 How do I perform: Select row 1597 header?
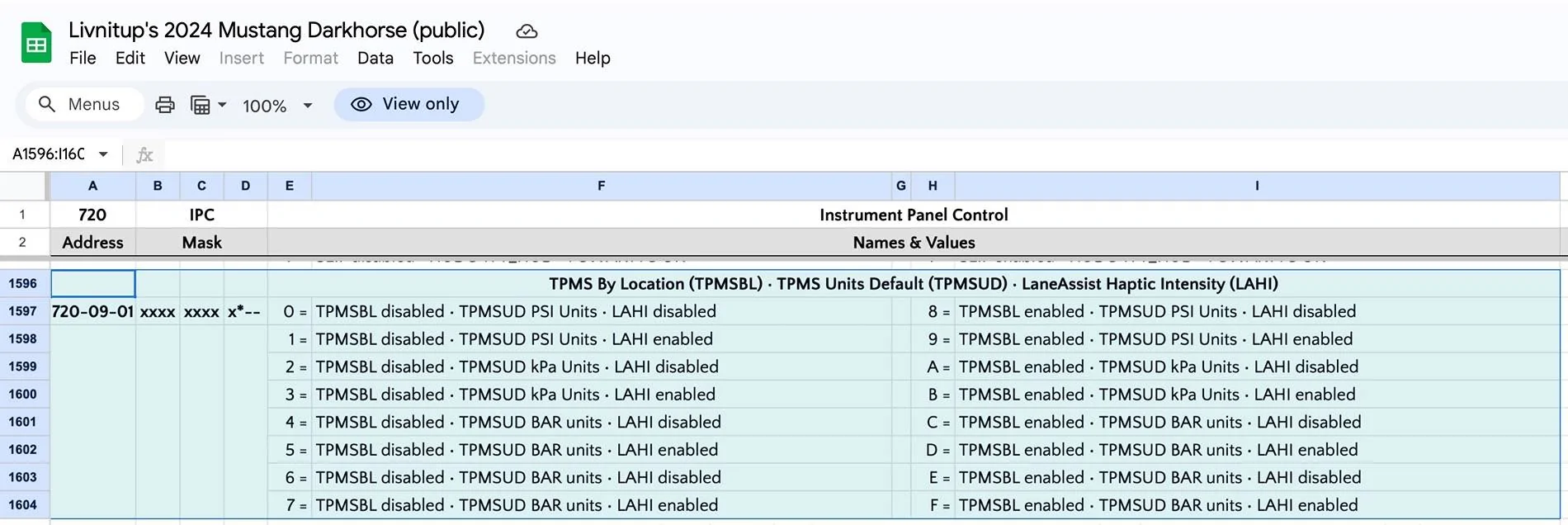click(23, 311)
